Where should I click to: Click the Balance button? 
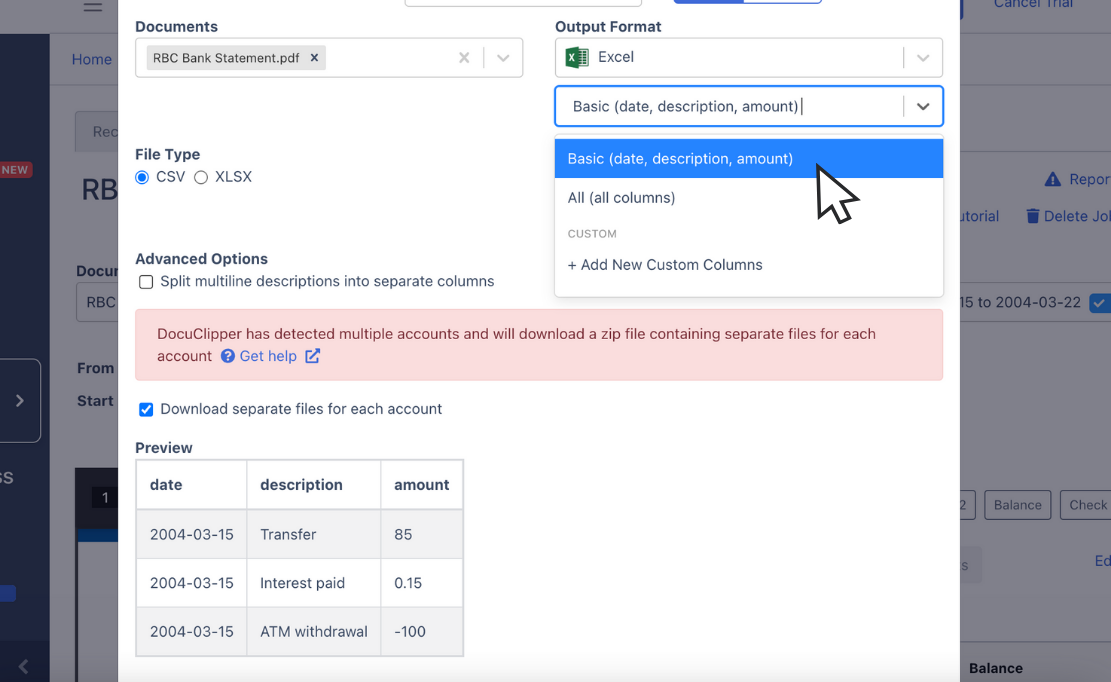[1017, 505]
